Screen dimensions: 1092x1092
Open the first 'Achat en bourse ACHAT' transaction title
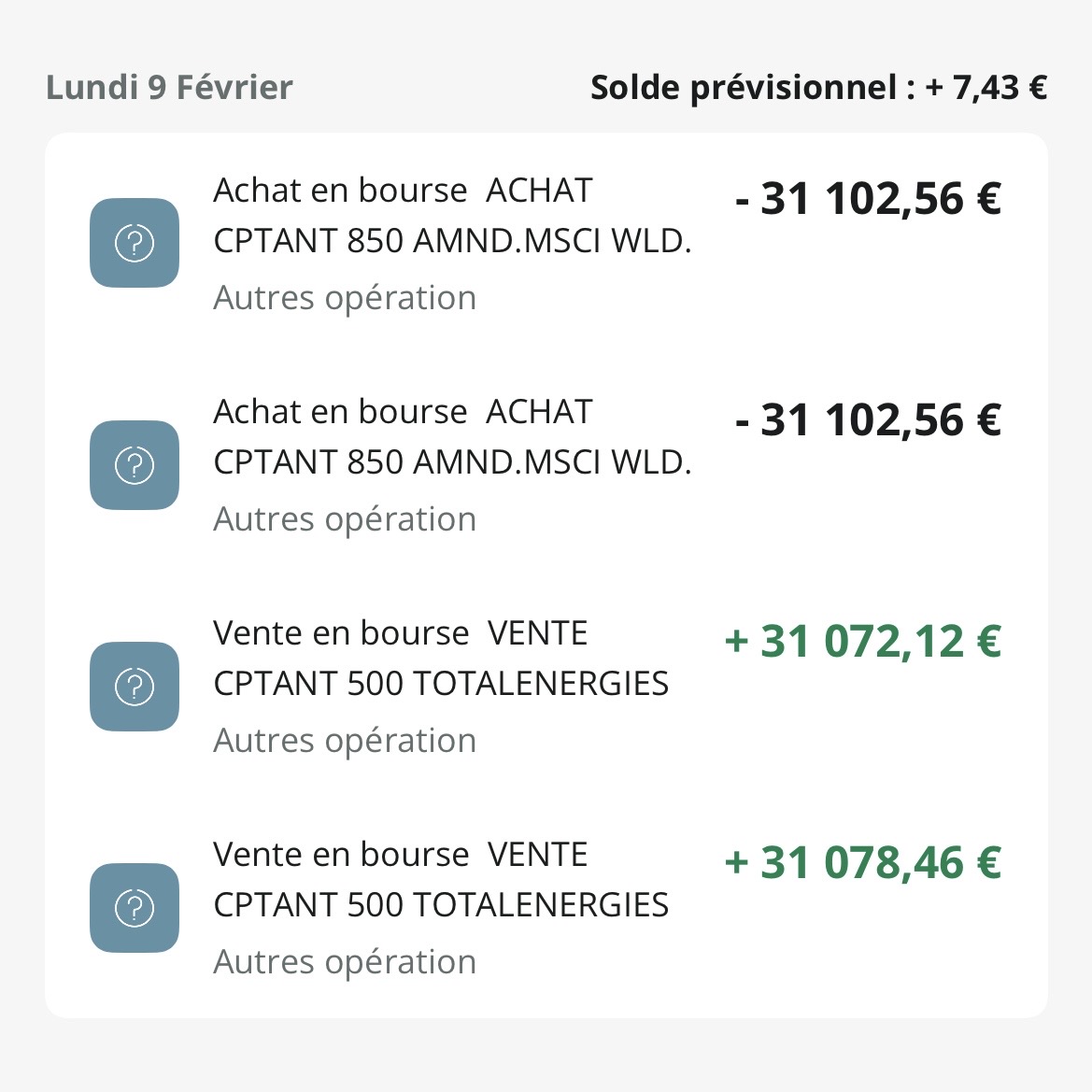click(x=403, y=191)
